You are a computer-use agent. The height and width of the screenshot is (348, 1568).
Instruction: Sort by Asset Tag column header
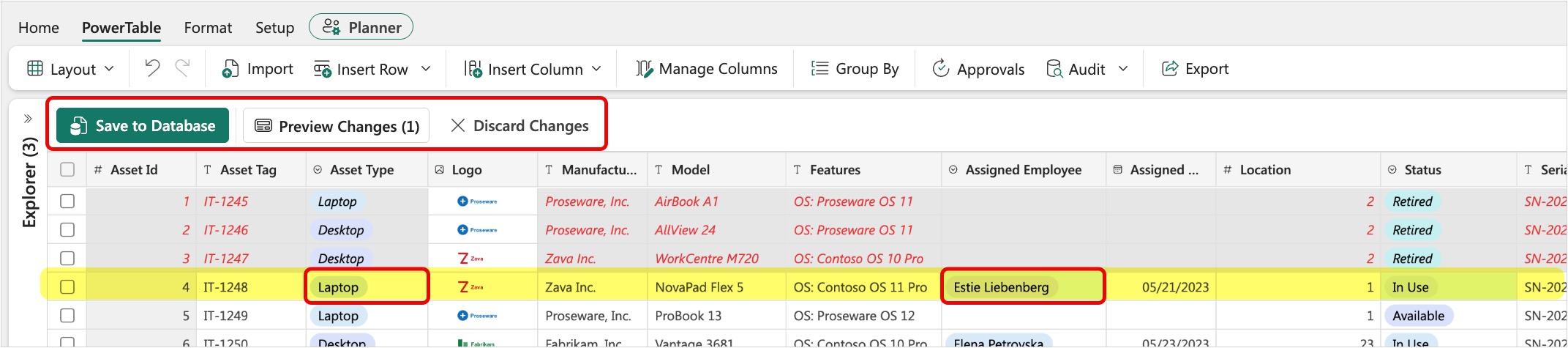coord(251,170)
